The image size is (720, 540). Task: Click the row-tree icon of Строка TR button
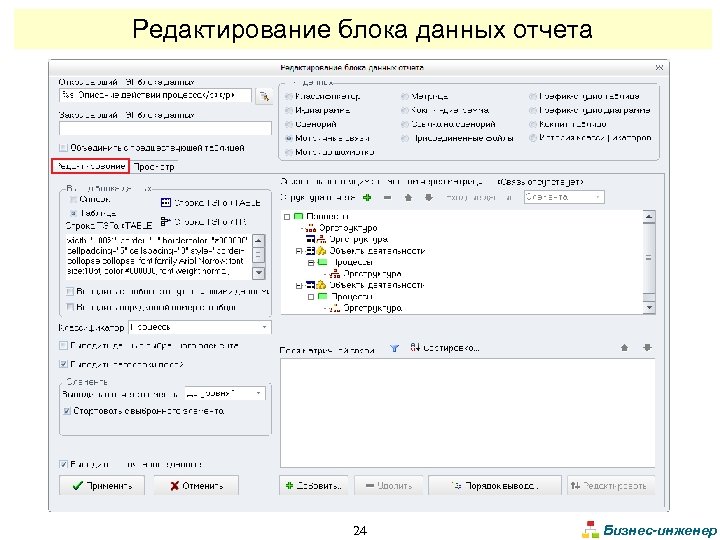(166, 222)
